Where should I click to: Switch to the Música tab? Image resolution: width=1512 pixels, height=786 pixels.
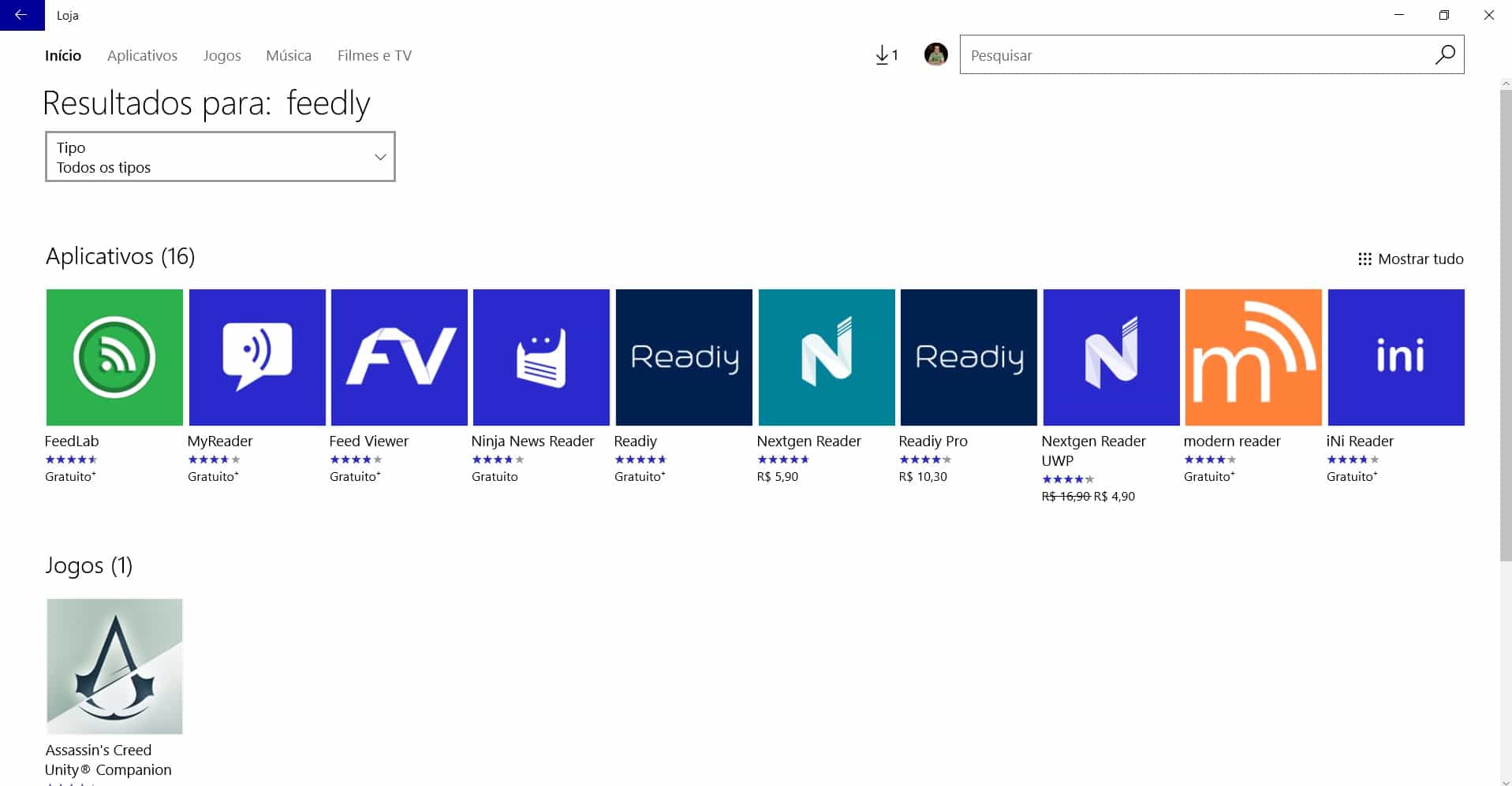289,55
